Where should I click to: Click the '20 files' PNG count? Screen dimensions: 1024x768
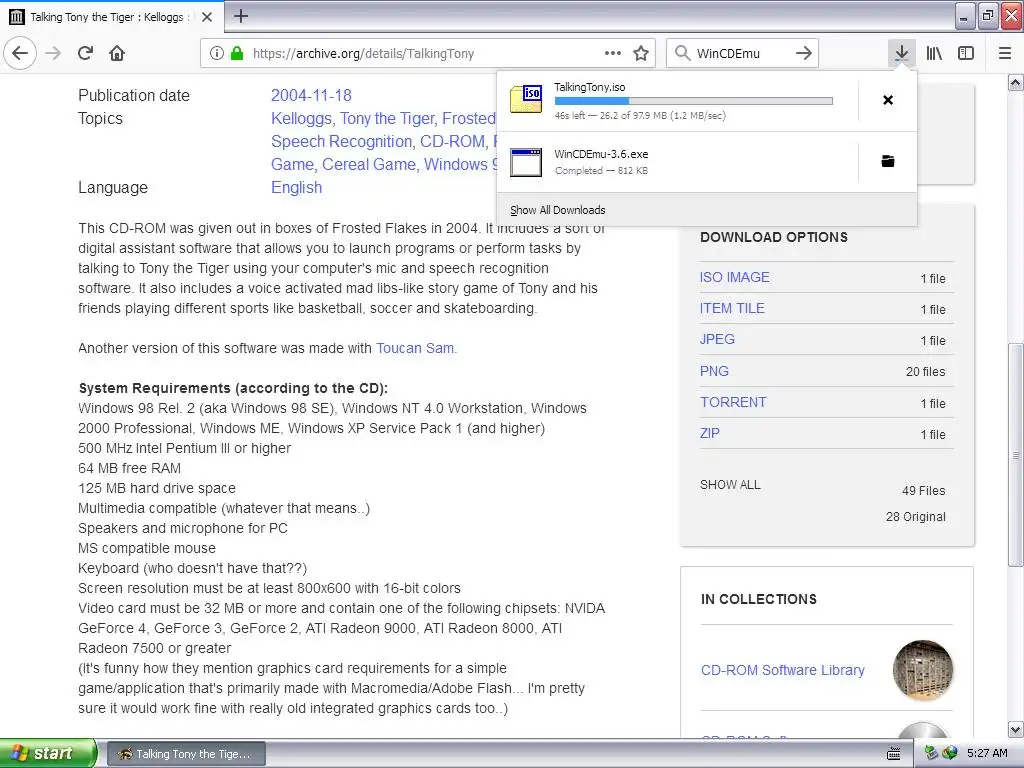925,372
